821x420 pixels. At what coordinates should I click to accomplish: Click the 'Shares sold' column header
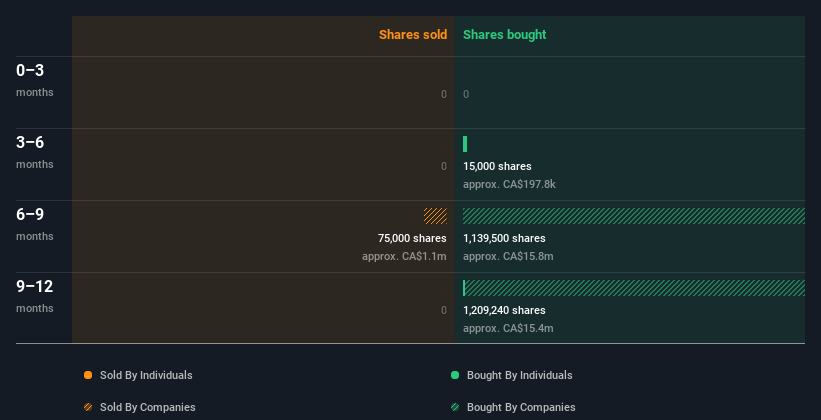413,35
